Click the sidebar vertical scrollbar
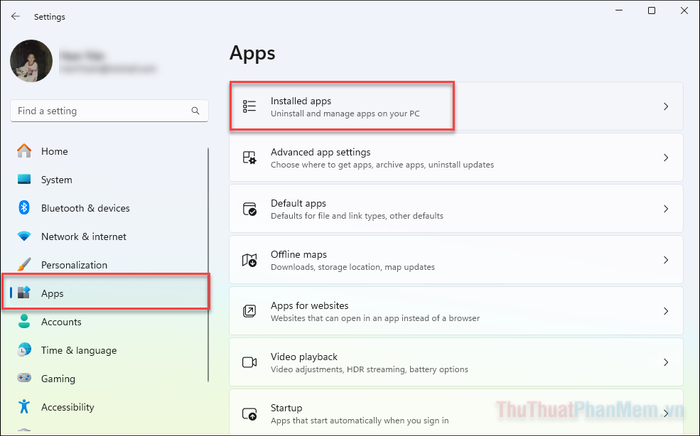700x436 pixels. pyautogui.click(x=208, y=265)
